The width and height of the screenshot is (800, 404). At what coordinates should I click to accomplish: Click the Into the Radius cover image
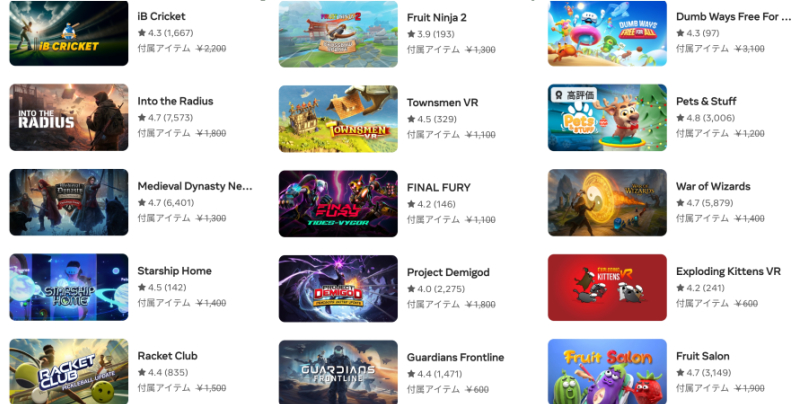click(69, 117)
